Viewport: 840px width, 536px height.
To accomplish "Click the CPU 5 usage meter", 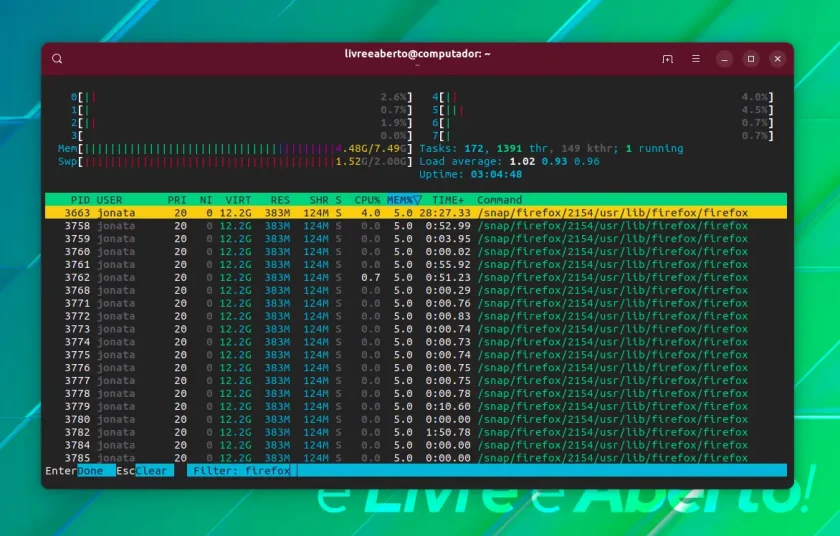I will (x=603, y=110).
